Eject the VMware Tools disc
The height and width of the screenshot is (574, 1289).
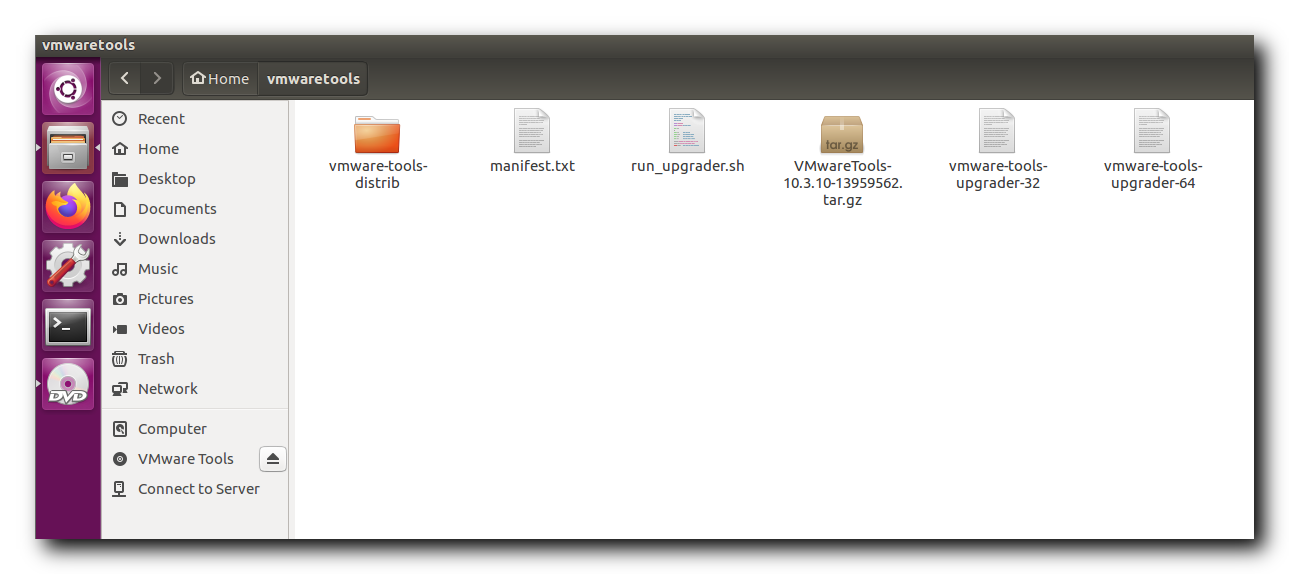tap(273, 459)
